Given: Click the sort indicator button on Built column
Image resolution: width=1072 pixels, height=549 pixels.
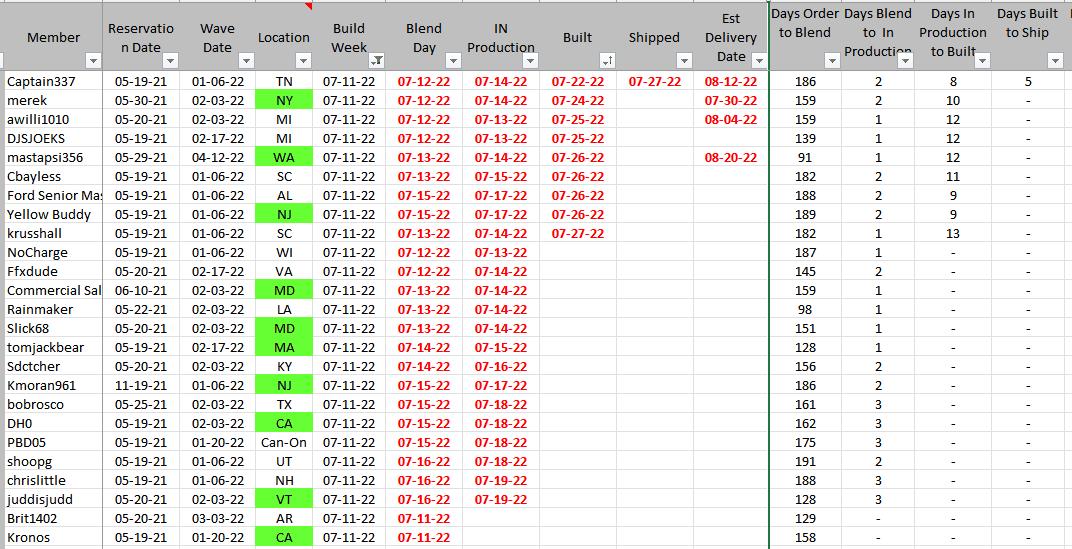Looking at the screenshot, I should click(605, 61).
